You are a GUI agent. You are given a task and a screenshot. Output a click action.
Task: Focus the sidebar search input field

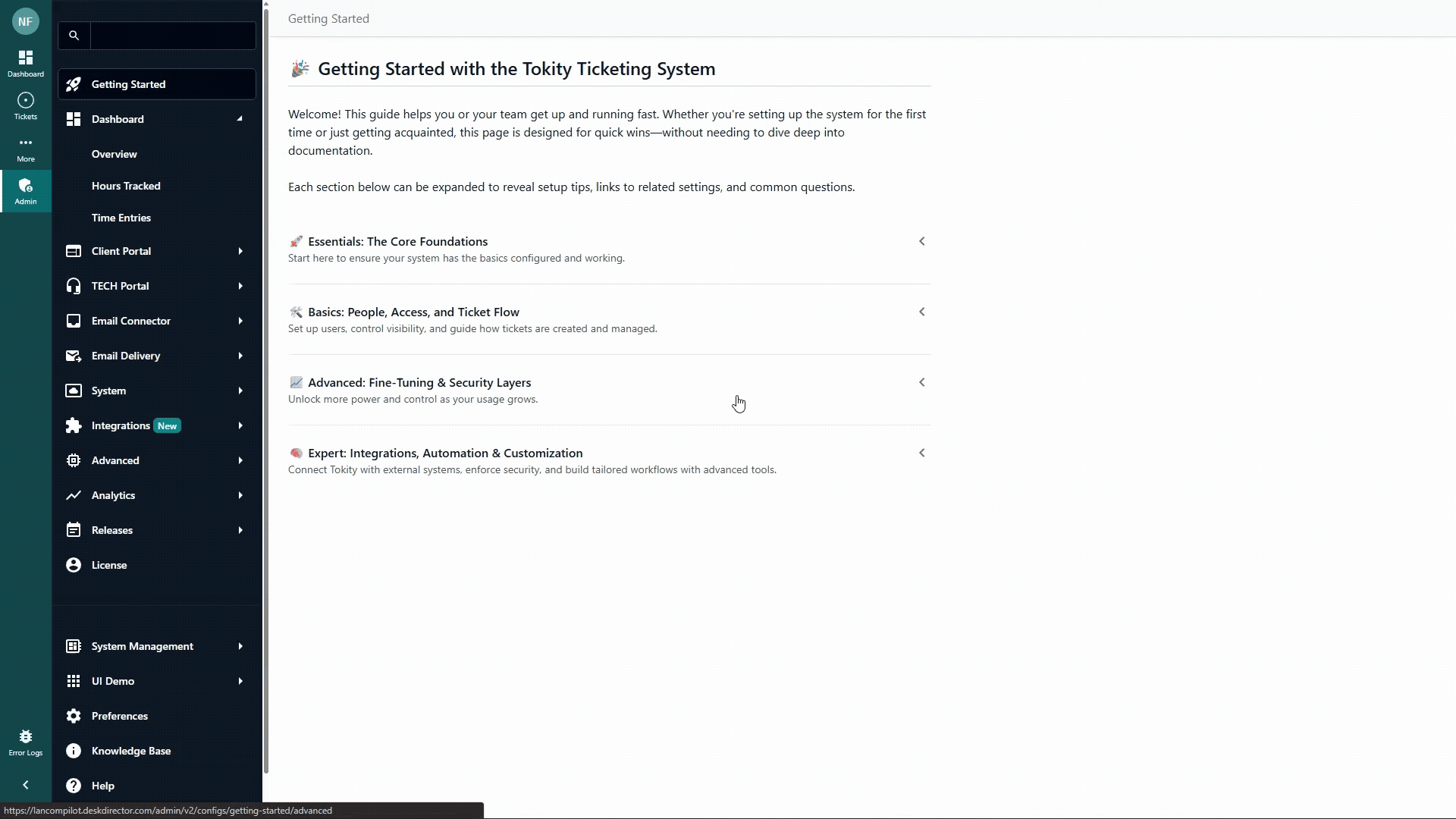(173, 36)
